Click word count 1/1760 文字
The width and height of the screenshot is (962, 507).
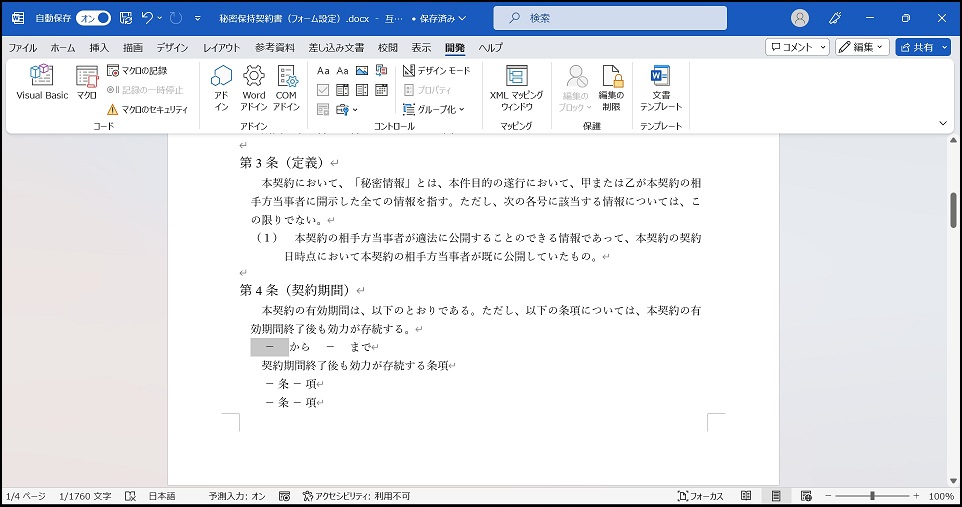(x=85, y=496)
